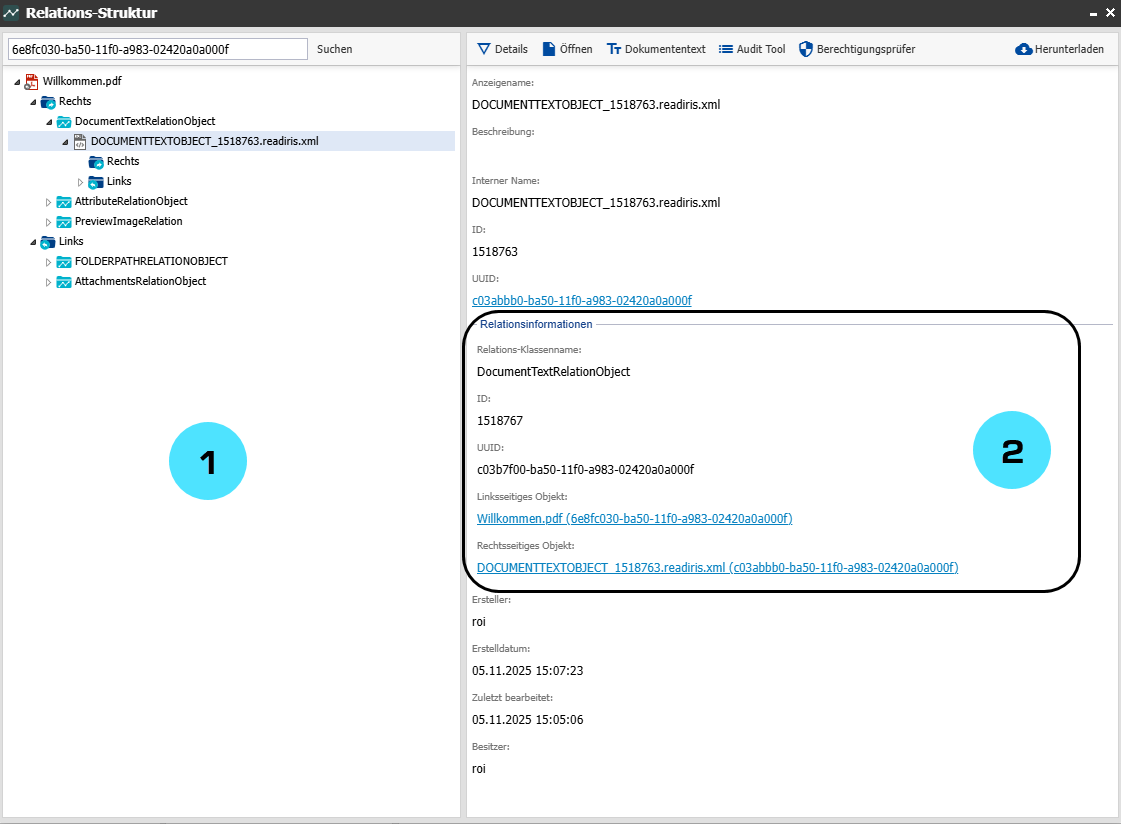This screenshot has width=1121, height=824.
Task: Click the XML file icon of DOCUMENTTEXTOBJECT_1518763
Action: coord(80,141)
